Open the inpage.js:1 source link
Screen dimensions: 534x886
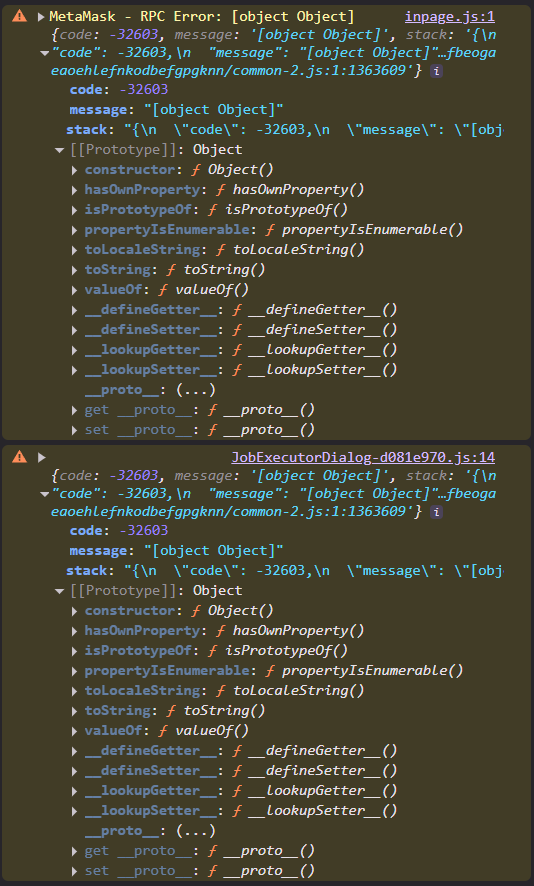coord(450,16)
